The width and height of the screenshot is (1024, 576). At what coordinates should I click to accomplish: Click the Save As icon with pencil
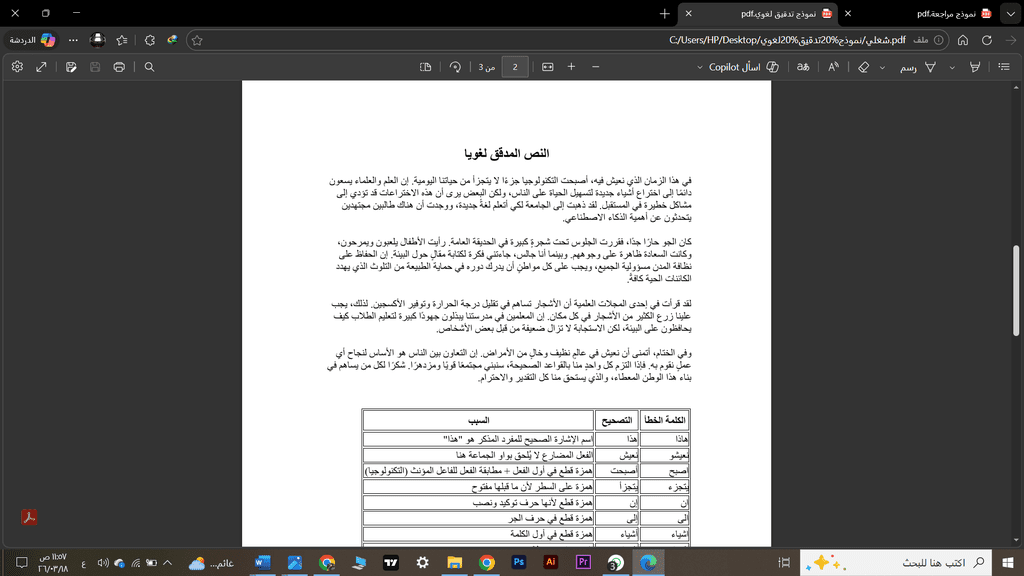[x=71, y=67]
